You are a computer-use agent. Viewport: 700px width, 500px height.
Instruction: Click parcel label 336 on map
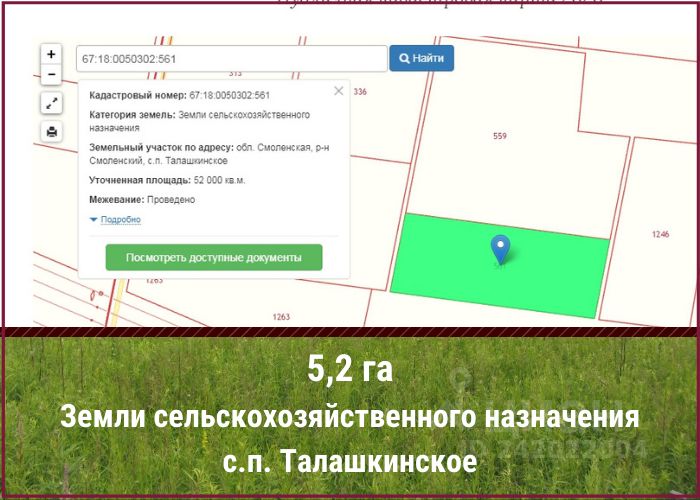pos(360,92)
